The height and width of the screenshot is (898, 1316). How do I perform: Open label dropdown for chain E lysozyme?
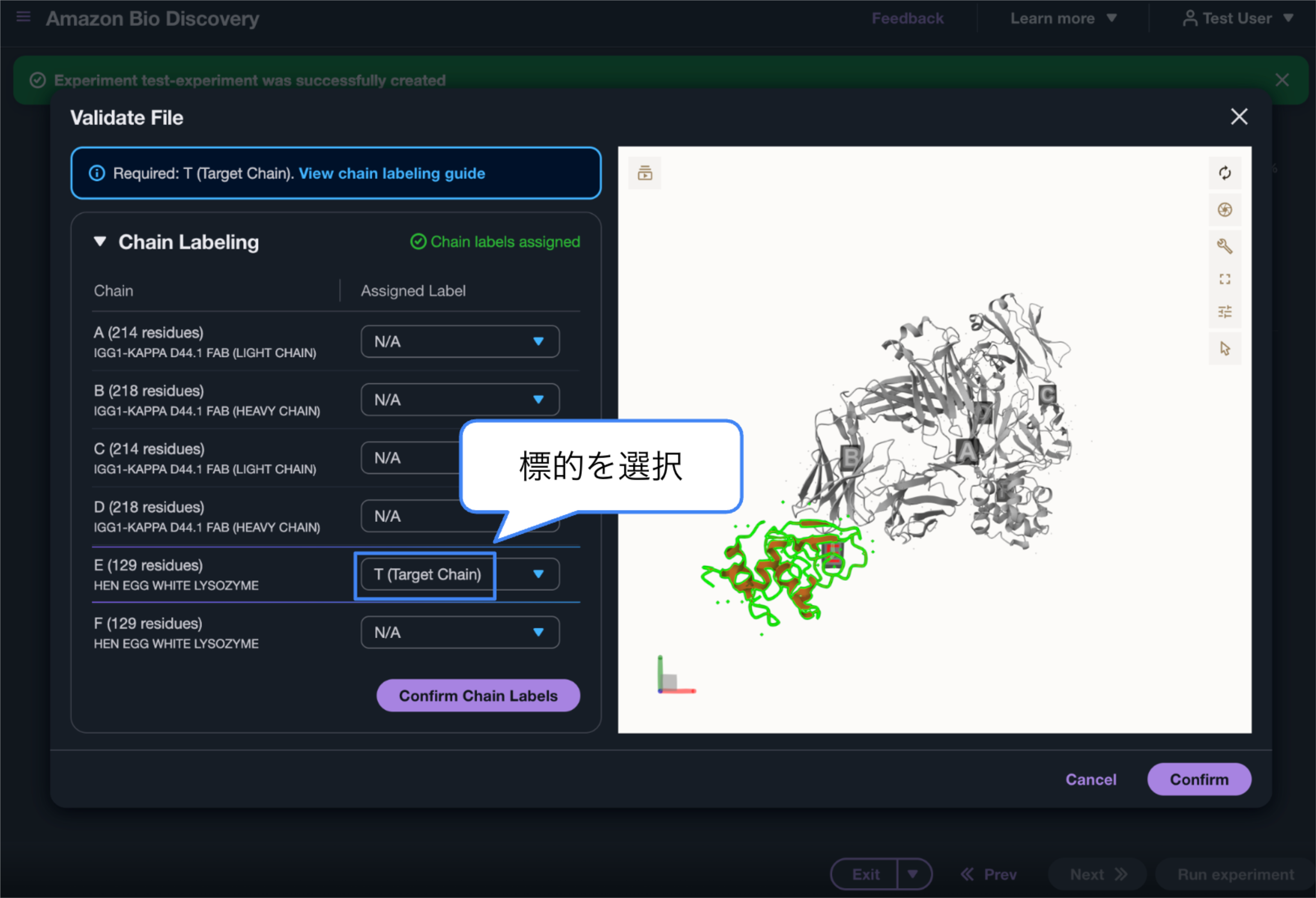pos(460,574)
